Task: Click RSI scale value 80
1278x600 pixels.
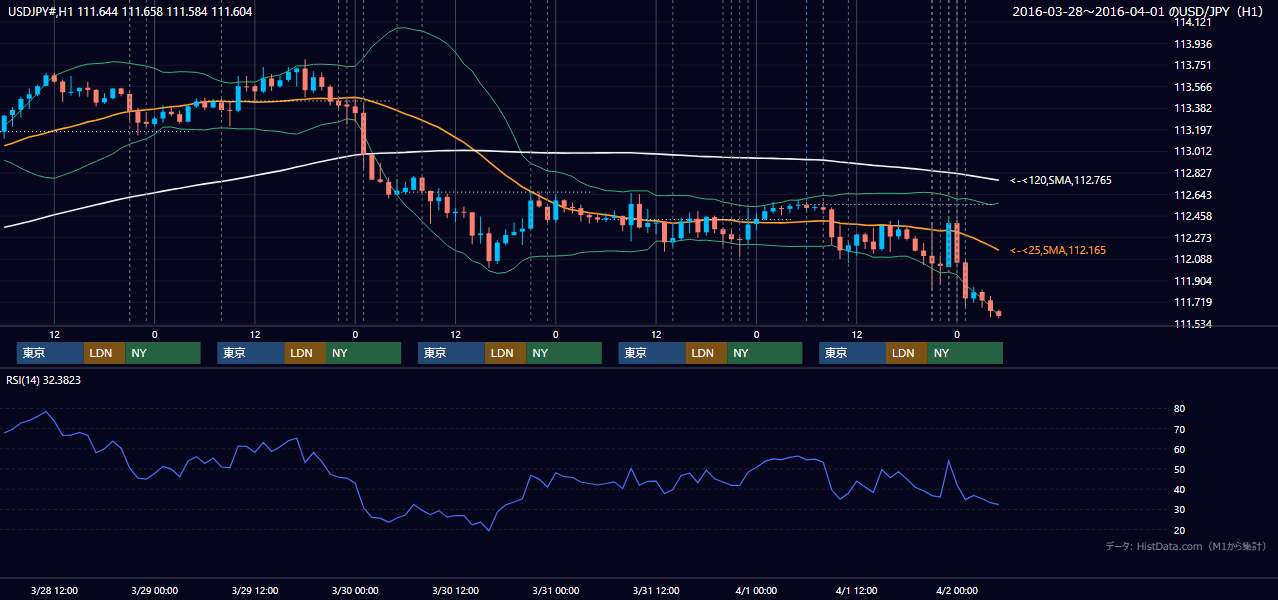Action: 1180,409
